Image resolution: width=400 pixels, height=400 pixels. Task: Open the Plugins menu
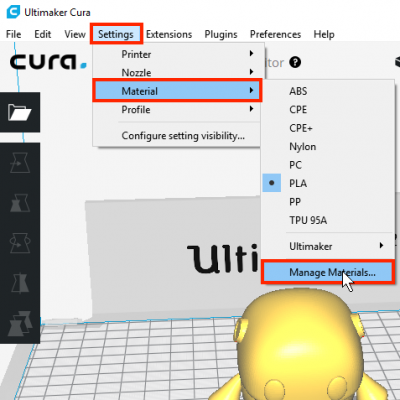pos(221,34)
